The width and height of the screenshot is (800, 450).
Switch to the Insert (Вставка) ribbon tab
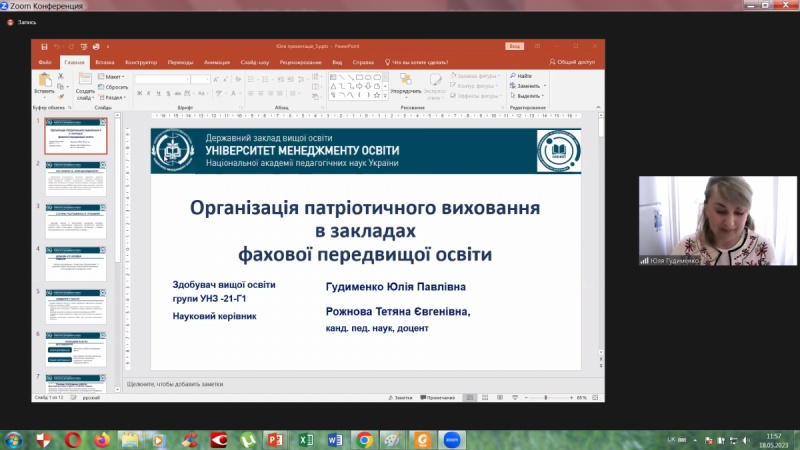(x=105, y=62)
